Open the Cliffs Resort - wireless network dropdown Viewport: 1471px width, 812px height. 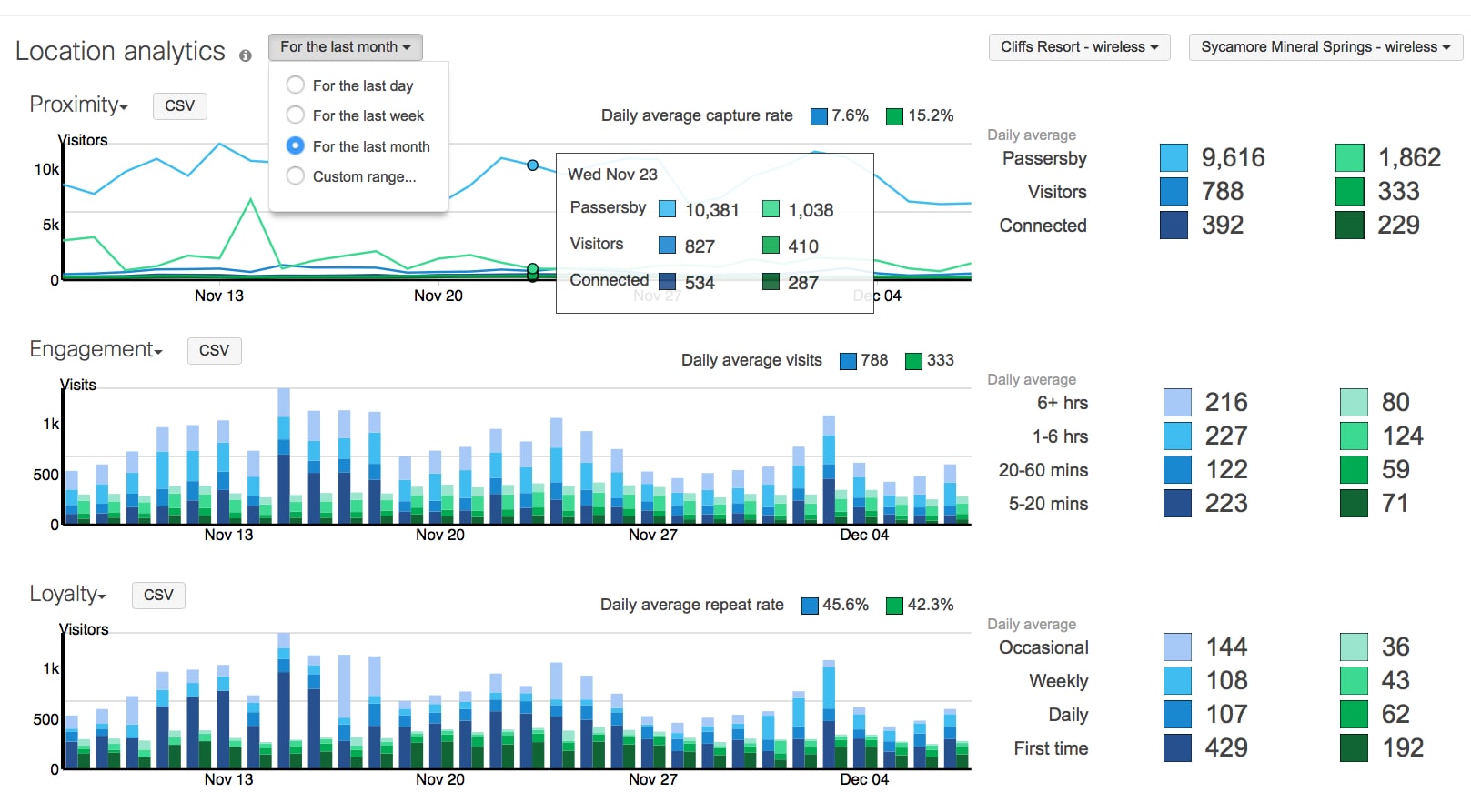click(x=1079, y=47)
